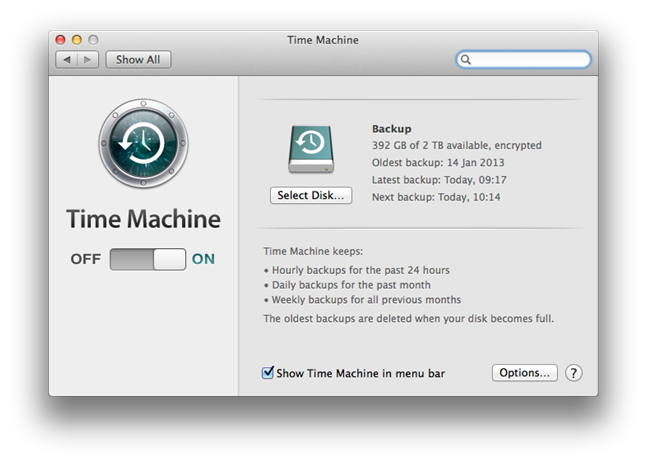Viewport: 647px width, 463px height.
Task: Click 'Latest backup: Today, 09:17'
Action: tap(439, 180)
